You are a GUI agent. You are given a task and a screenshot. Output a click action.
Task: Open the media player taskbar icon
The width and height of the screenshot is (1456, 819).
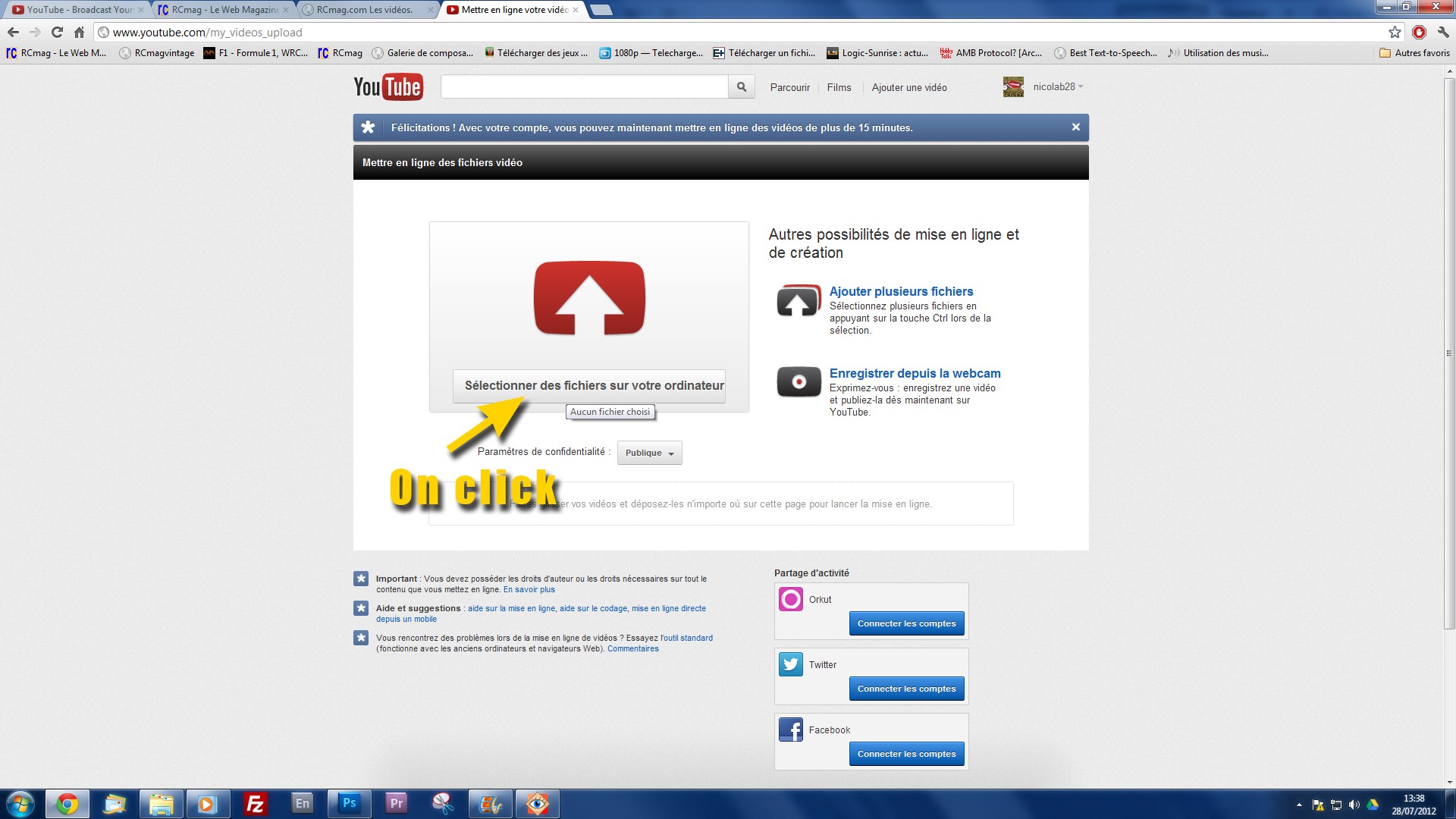coord(208,804)
